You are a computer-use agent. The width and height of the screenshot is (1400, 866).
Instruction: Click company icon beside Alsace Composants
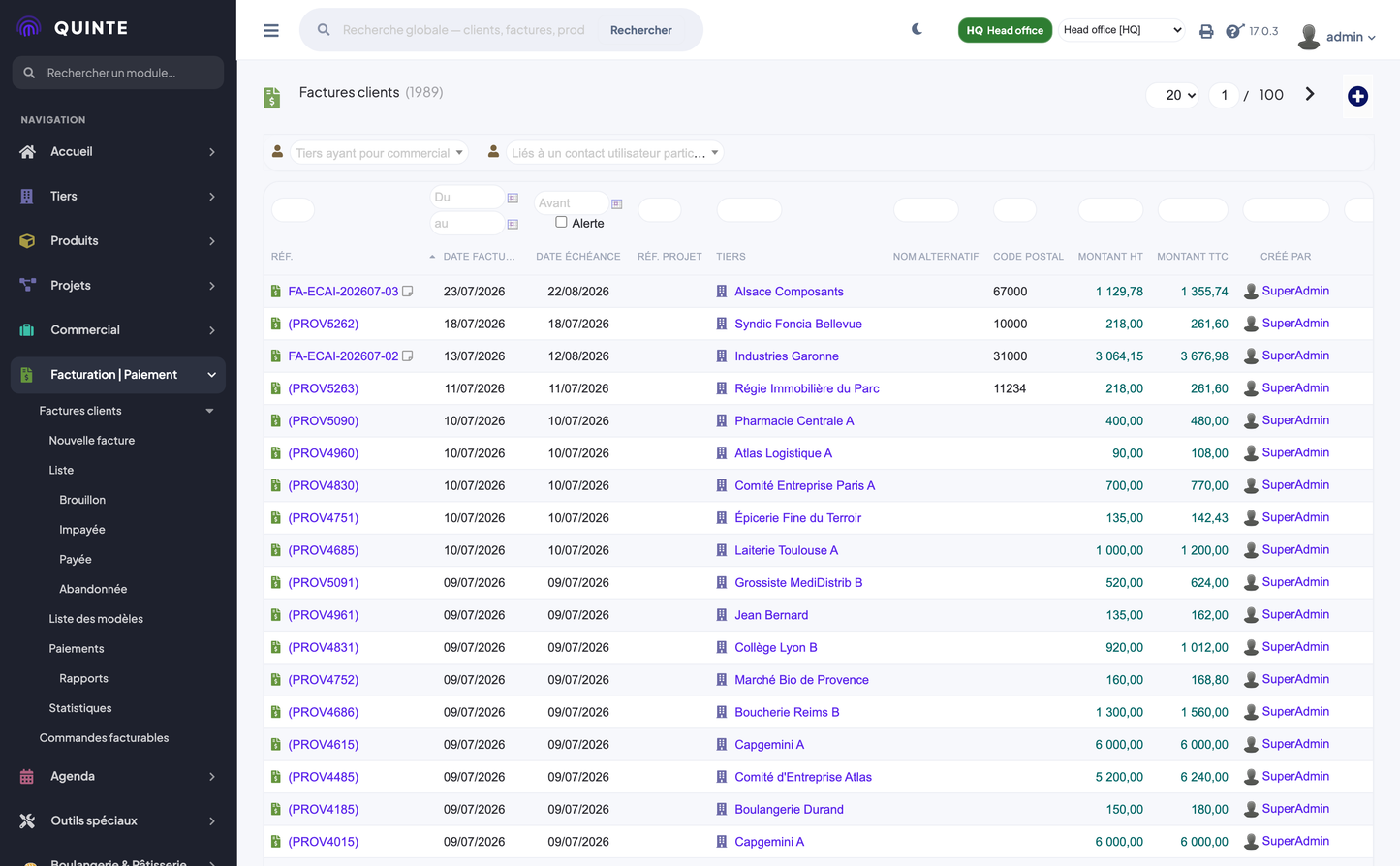click(x=722, y=291)
